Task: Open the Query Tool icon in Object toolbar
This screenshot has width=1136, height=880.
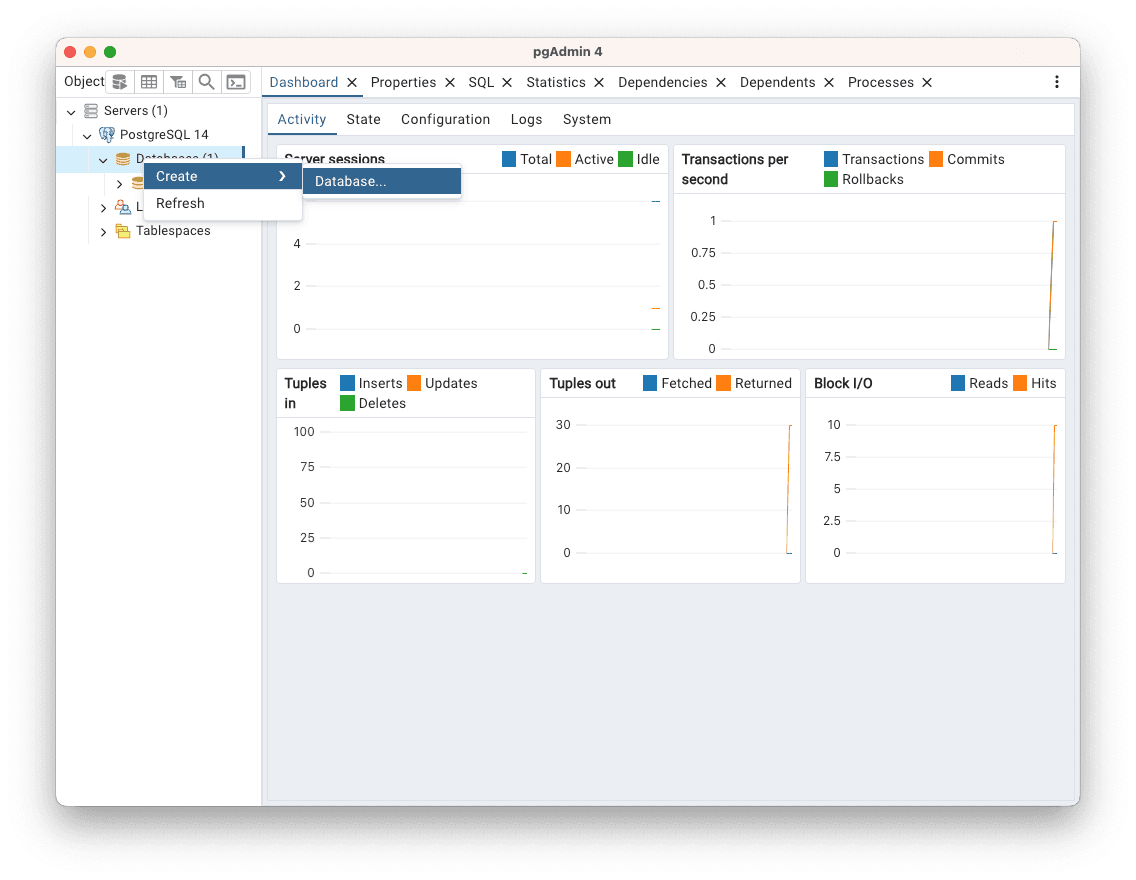Action: point(120,82)
